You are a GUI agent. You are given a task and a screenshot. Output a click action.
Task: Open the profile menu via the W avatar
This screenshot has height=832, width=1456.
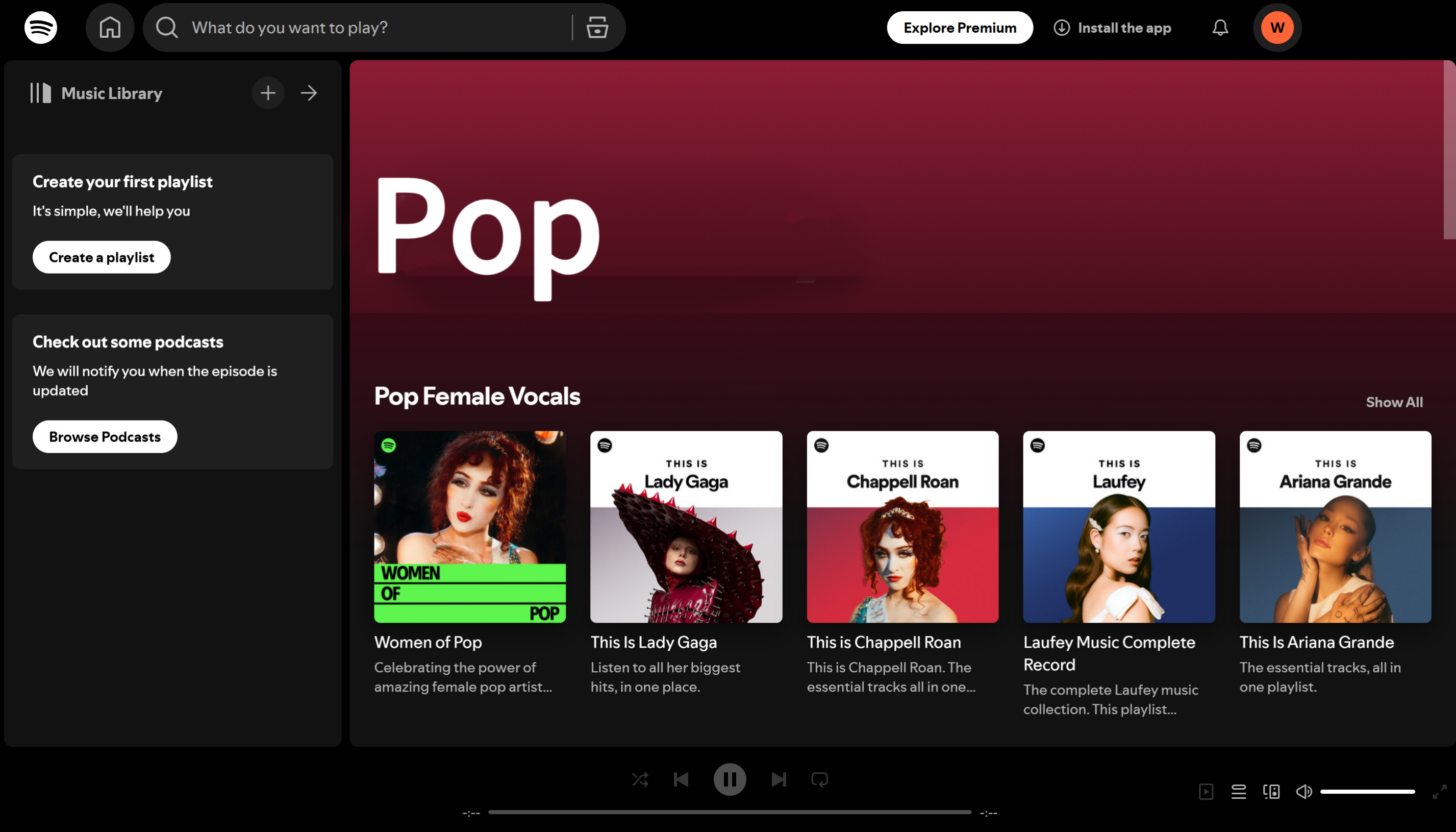(x=1277, y=27)
